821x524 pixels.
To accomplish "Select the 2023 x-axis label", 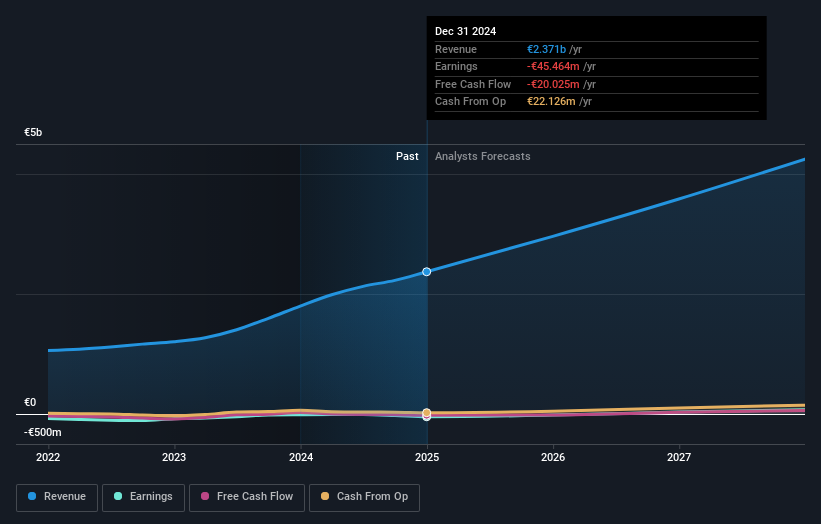I will [x=174, y=458].
